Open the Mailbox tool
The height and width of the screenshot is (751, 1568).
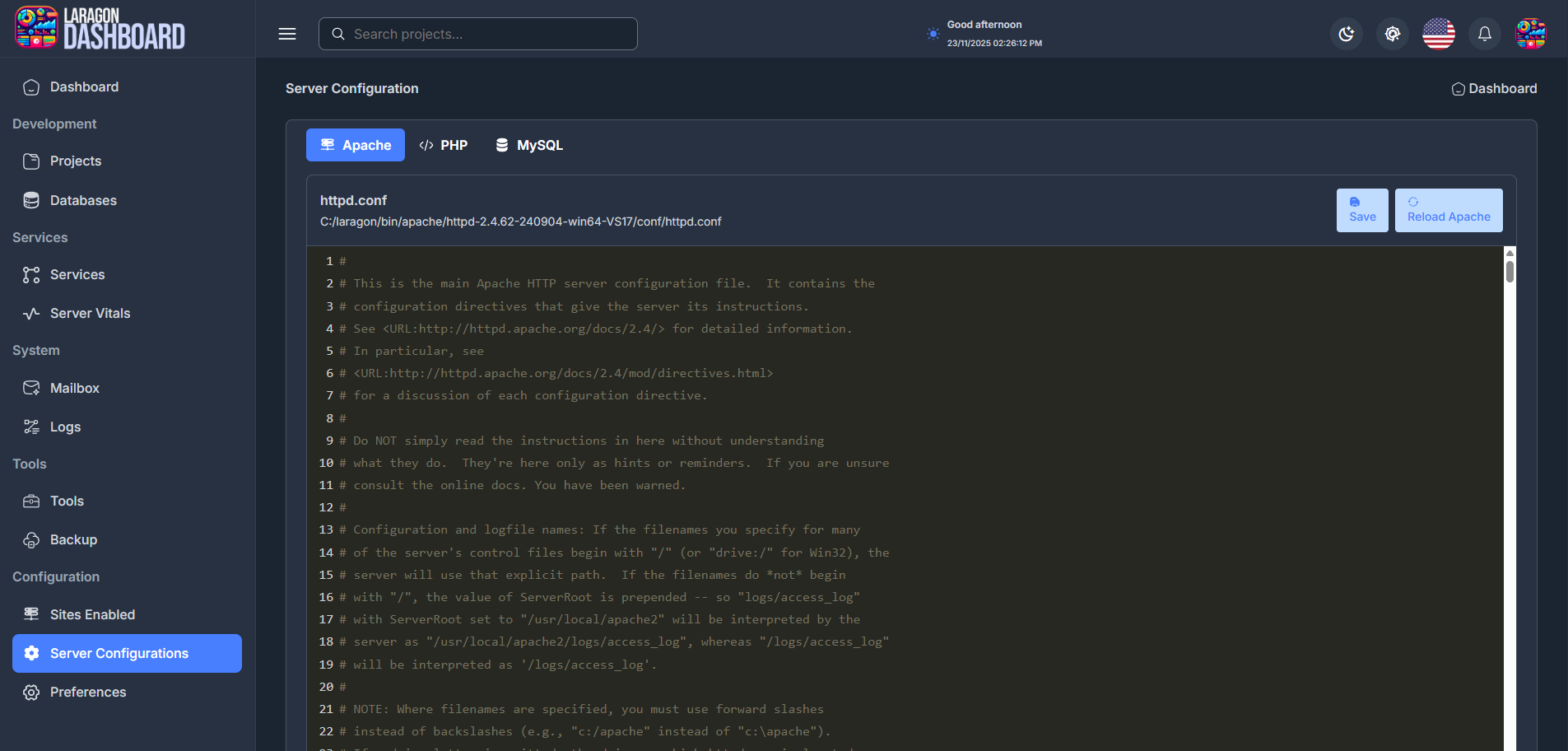click(75, 388)
